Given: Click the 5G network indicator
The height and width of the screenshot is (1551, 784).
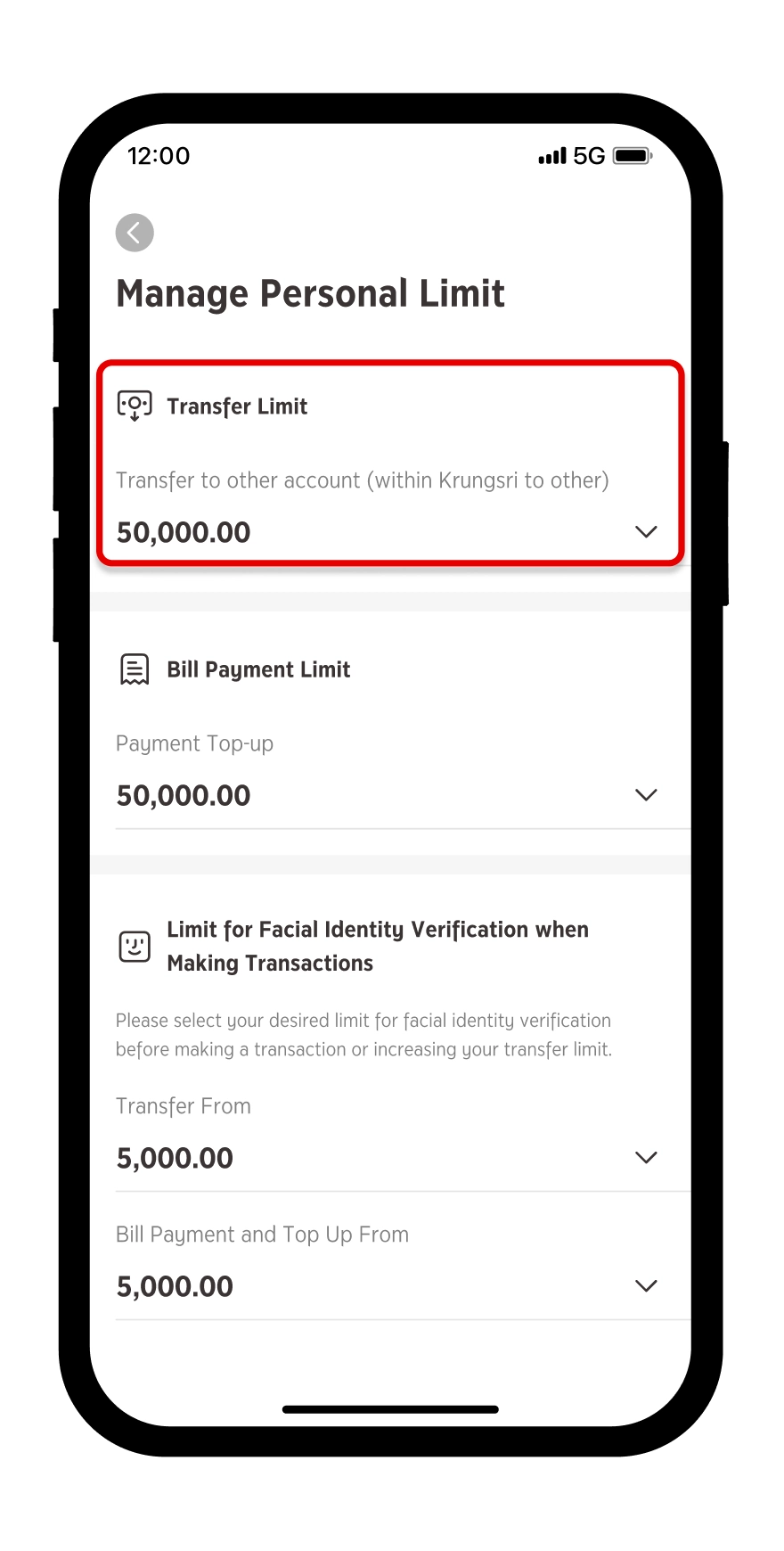Looking at the screenshot, I should [x=589, y=156].
